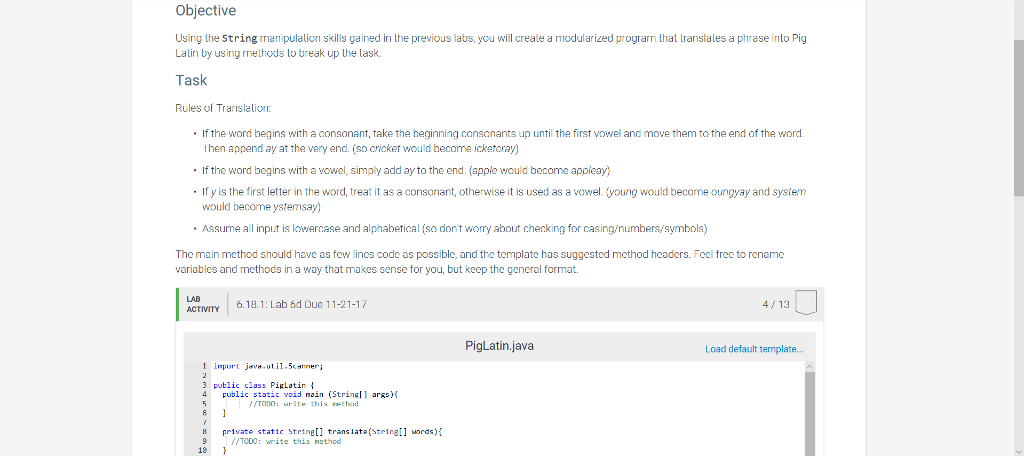Click the PigLatin.java file name
This screenshot has height=456, width=1024.
(499, 346)
